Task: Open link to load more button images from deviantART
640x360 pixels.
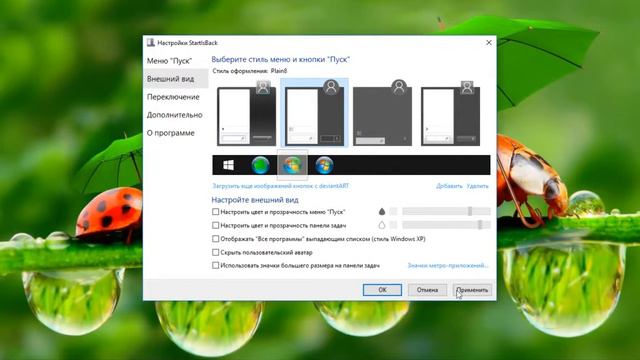Action: point(281,186)
